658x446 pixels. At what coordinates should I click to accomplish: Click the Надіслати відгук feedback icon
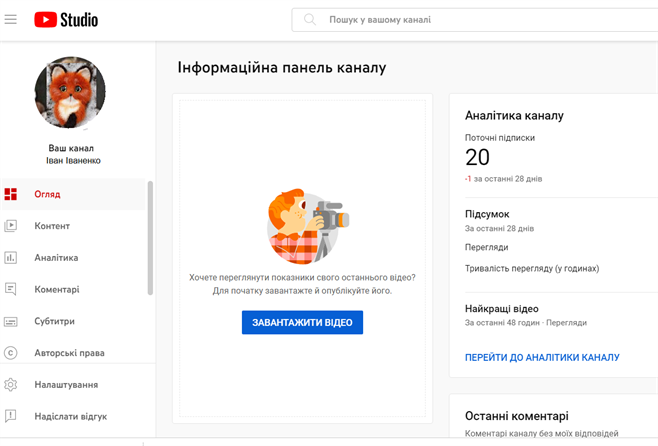tap(11, 416)
